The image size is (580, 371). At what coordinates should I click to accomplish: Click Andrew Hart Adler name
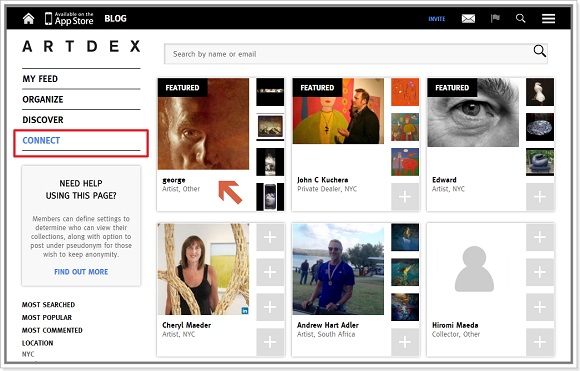328,325
